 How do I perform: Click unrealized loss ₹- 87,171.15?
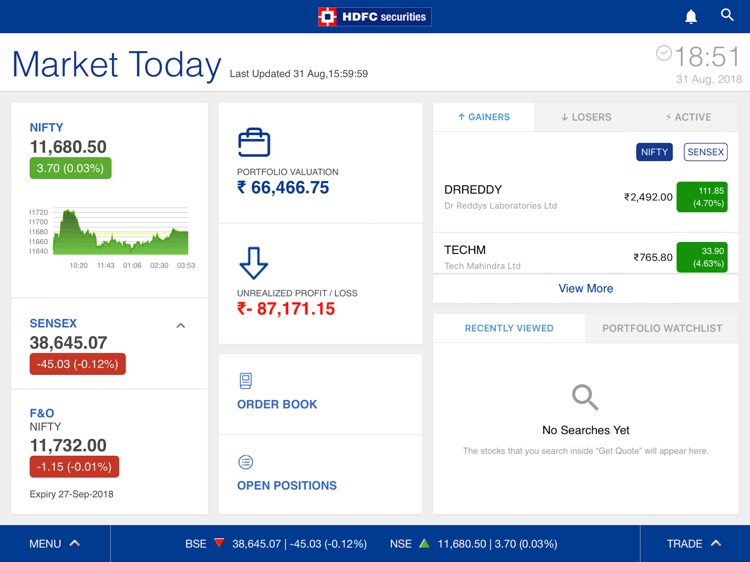(x=286, y=309)
